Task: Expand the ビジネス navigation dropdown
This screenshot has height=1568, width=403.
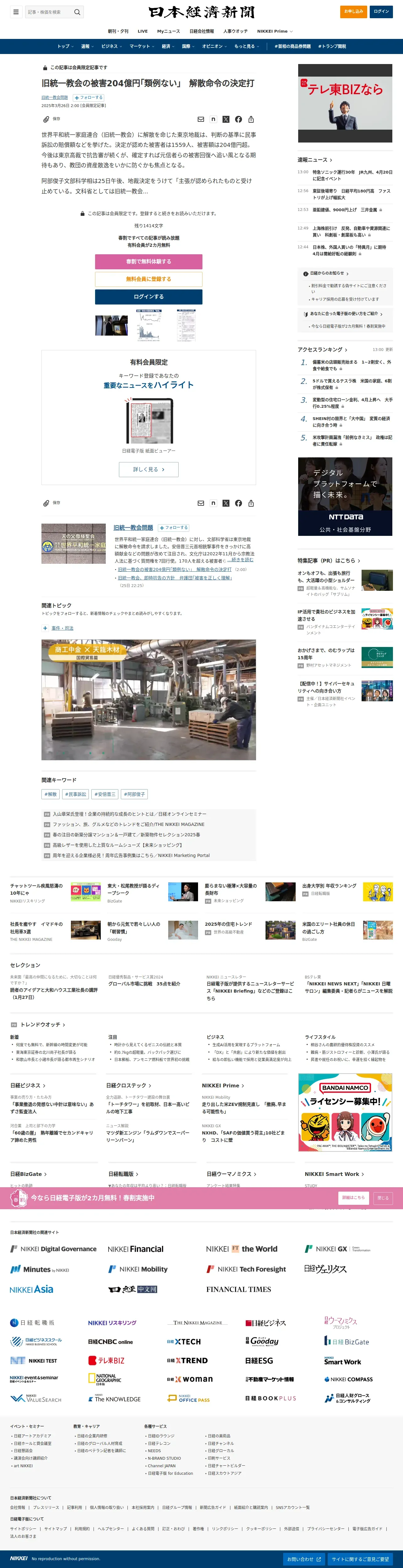Action: click(111, 46)
